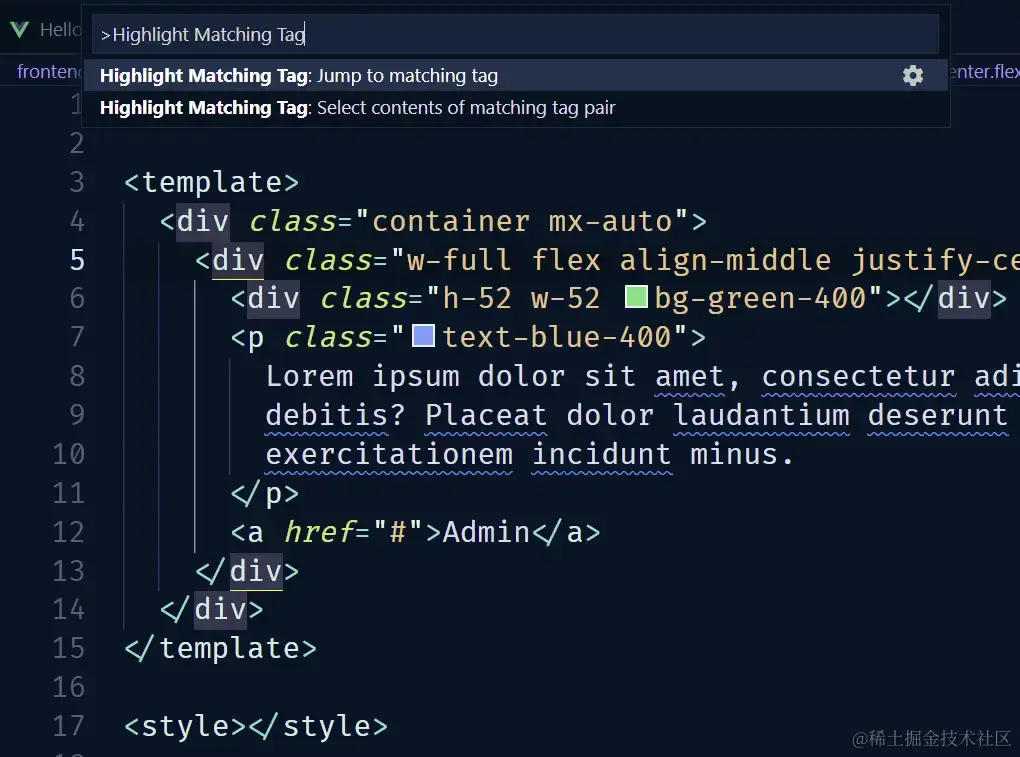Click the green bg-green-400 color swatch
This screenshot has height=757, width=1020.
[x=636, y=298]
